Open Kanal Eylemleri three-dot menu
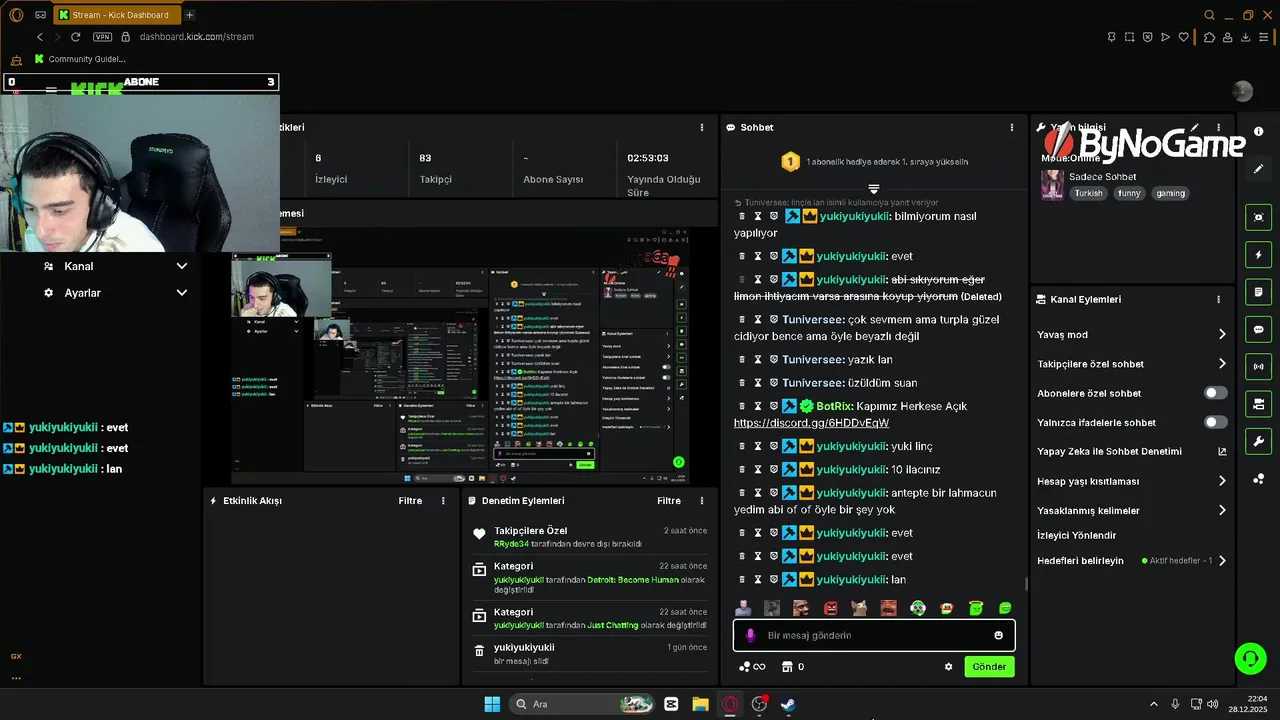Image resolution: width=1280 pixels, height=720 pixels. coord(1218,299)
